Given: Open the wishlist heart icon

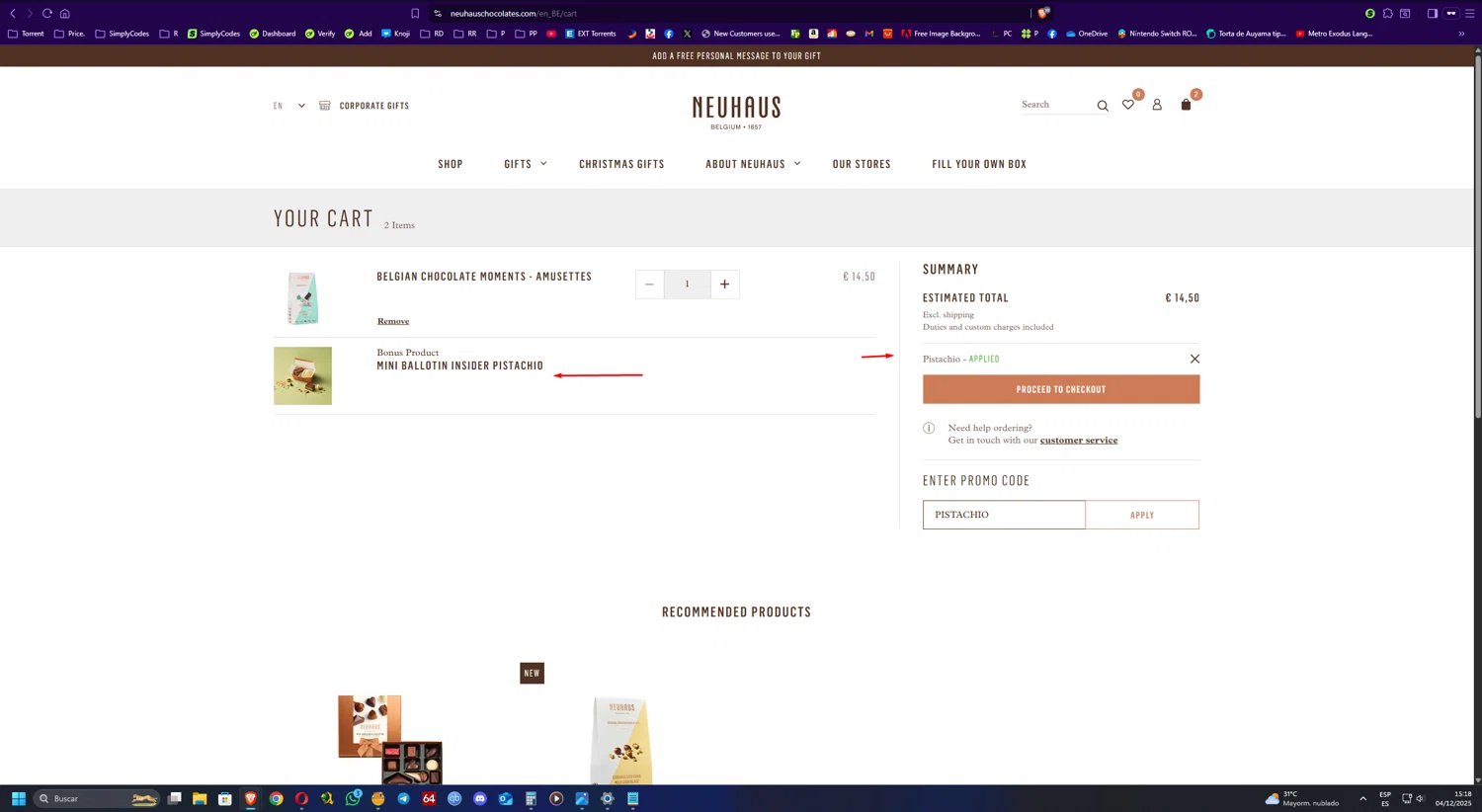Looking at the screenshot, I should pos(1127,105).
